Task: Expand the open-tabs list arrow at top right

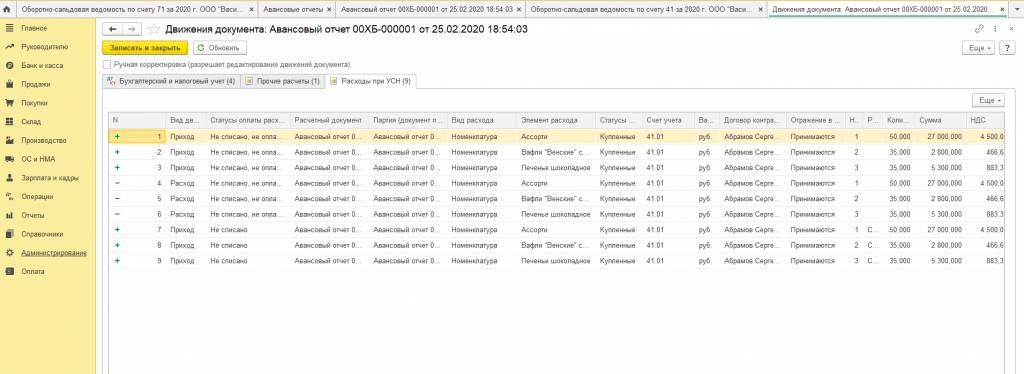Action: pyautogui.click(x=1016, y=9)
